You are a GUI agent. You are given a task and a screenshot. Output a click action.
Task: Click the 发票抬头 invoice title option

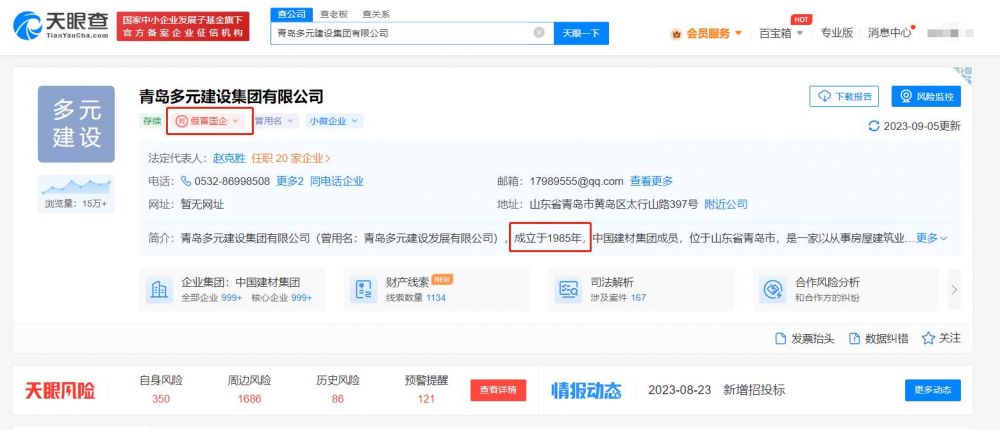[x=805, y=339]
